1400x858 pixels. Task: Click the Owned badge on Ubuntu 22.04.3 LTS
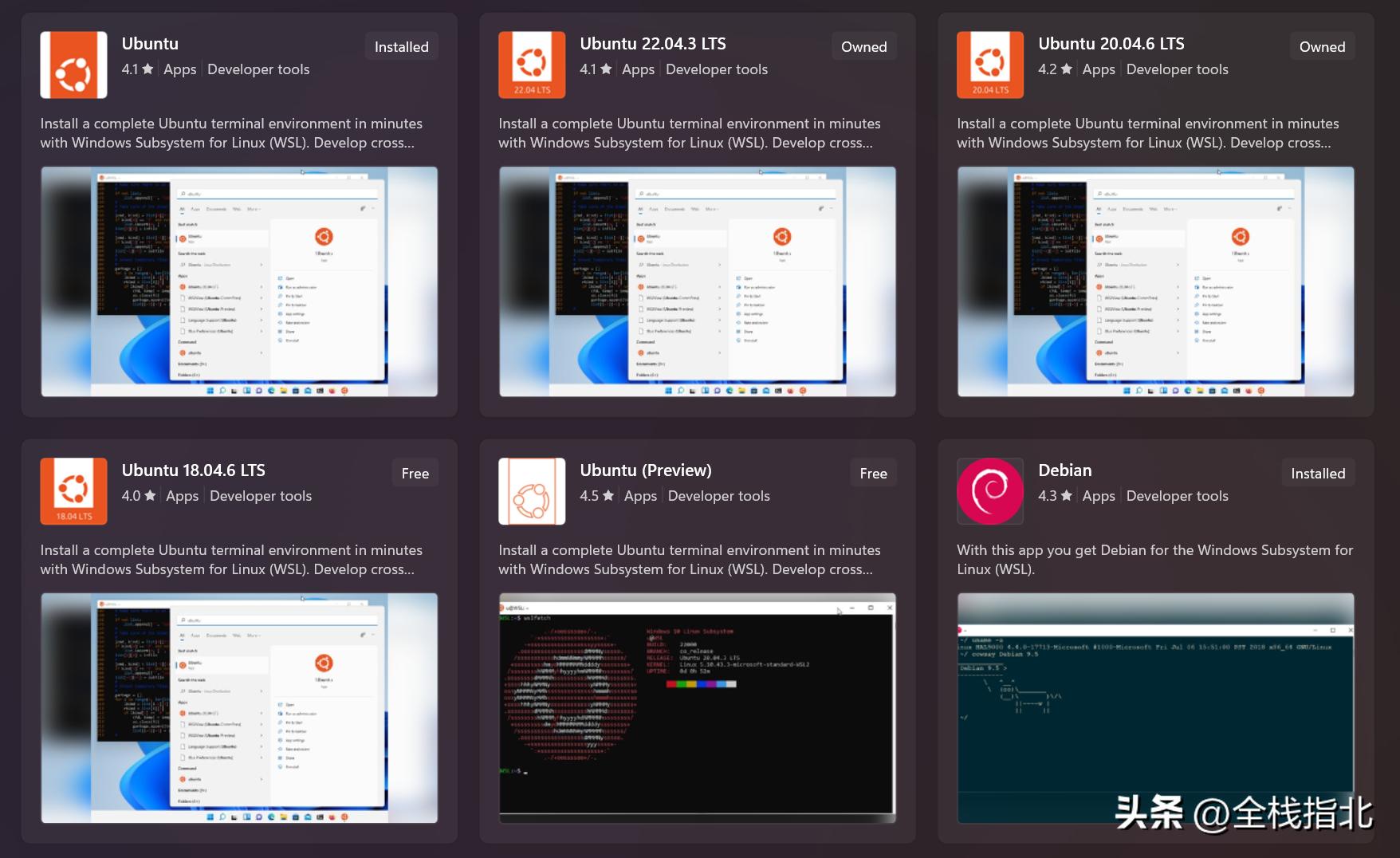click(864, 47)
